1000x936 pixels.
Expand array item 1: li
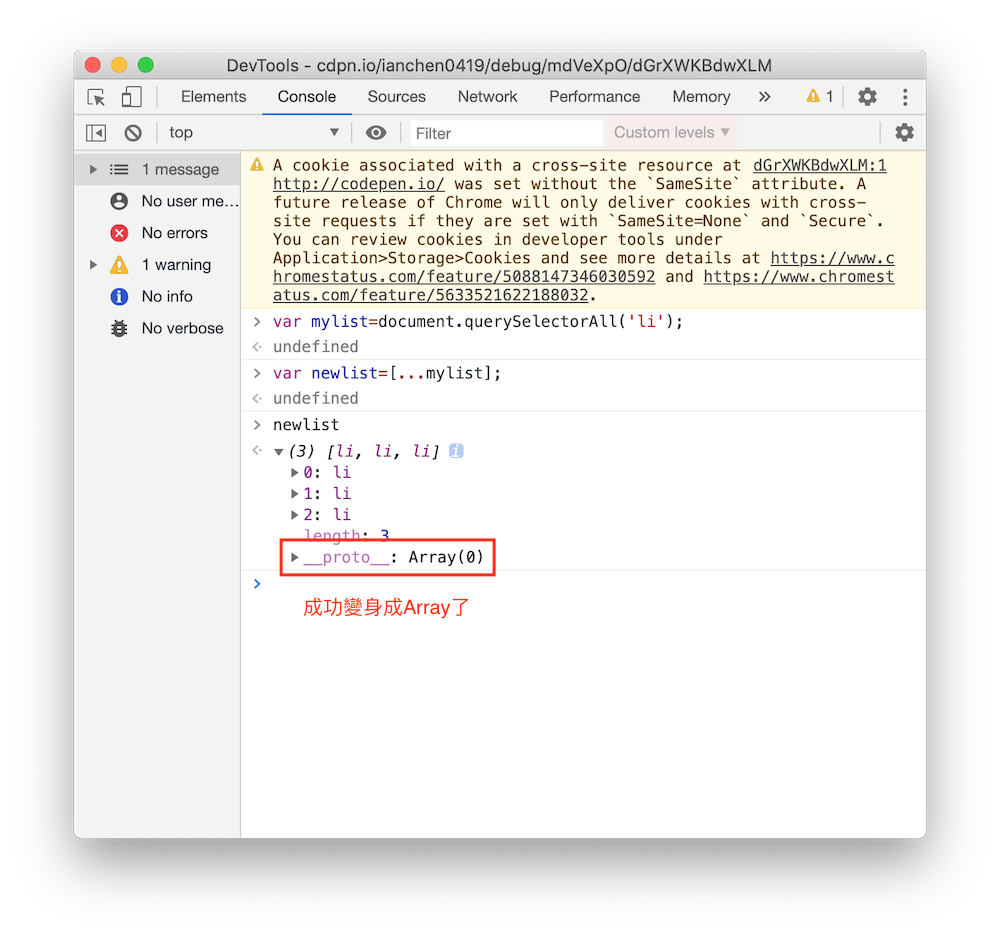tap(295, 494)
